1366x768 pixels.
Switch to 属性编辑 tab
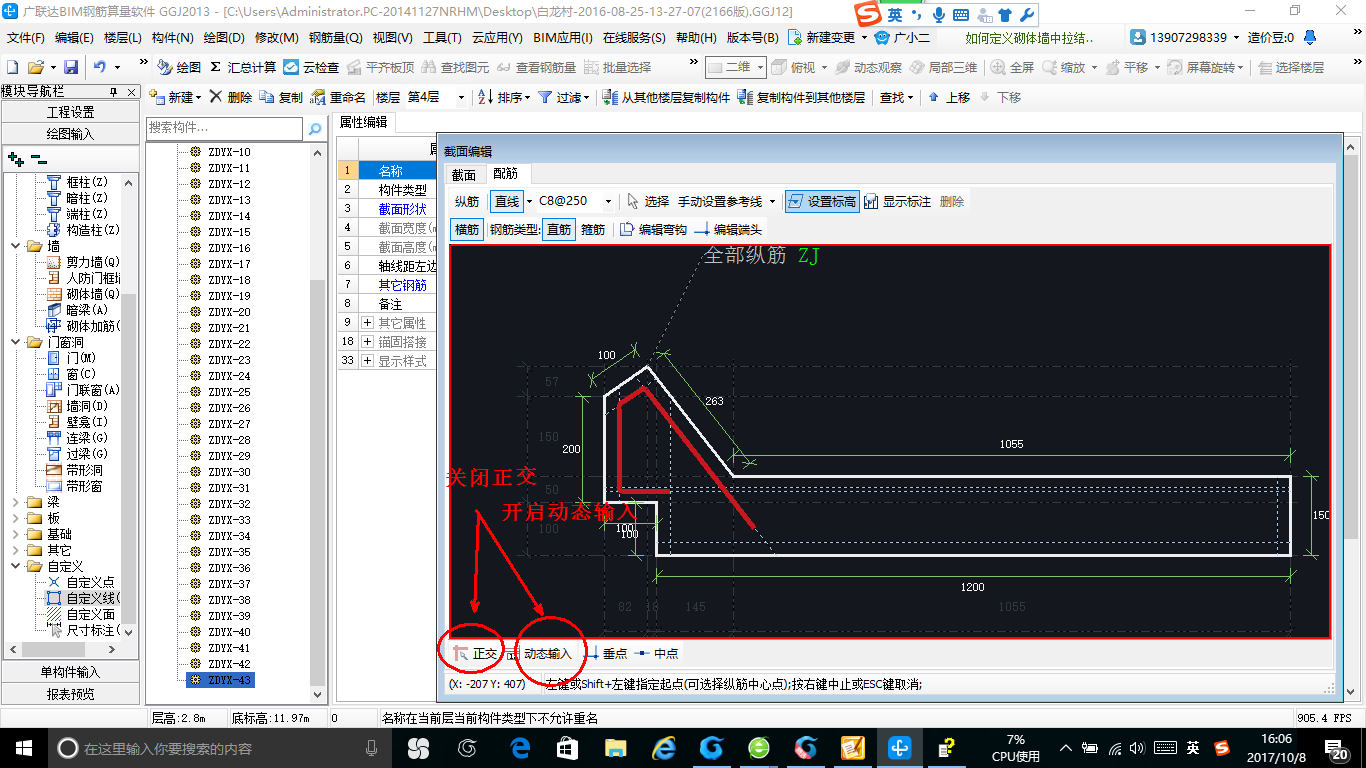pyautogui.click(x=363, y=122)
